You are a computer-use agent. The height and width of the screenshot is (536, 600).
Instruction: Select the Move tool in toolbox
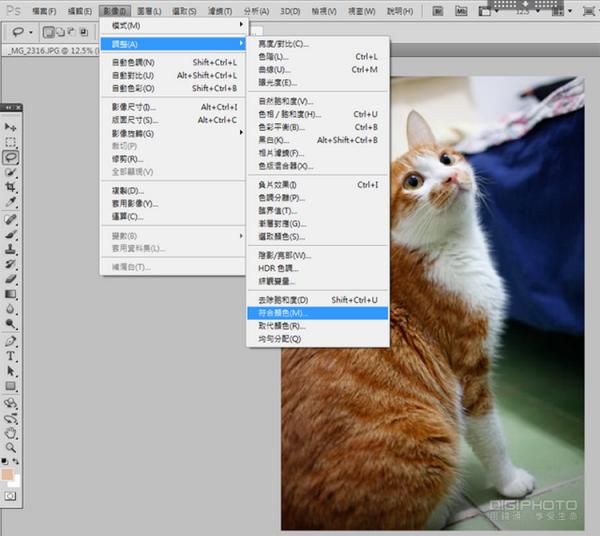[x=11, y=128]
